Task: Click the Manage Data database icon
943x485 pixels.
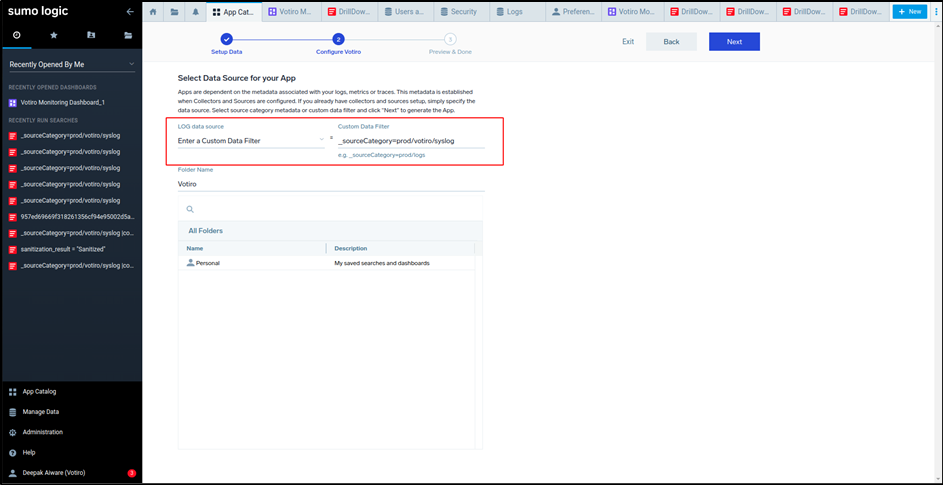Action: pos(13,412)
